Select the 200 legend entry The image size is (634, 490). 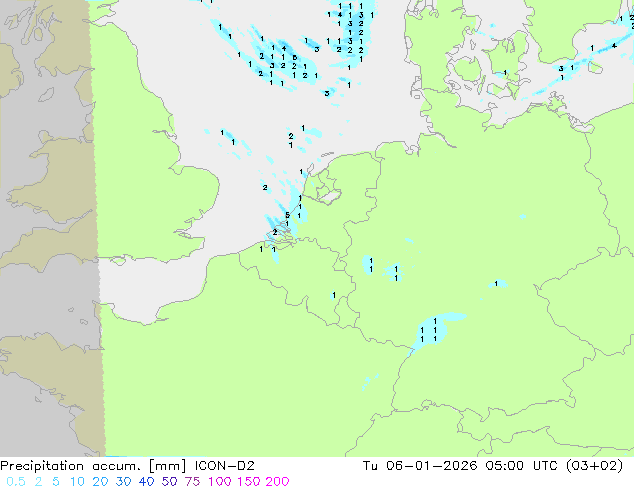pyautogui.click(x=277, y=482)
